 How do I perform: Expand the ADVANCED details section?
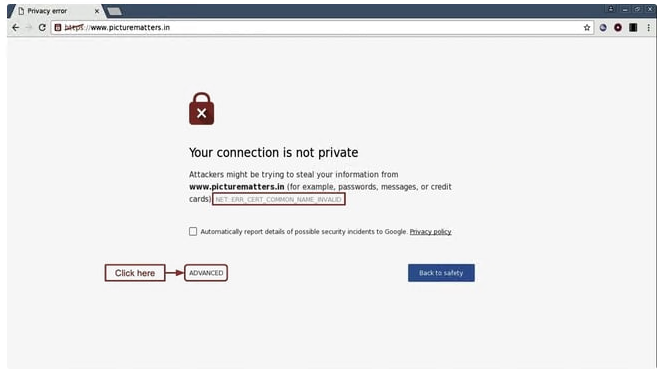pyautogui.click(x=206, y=273)
